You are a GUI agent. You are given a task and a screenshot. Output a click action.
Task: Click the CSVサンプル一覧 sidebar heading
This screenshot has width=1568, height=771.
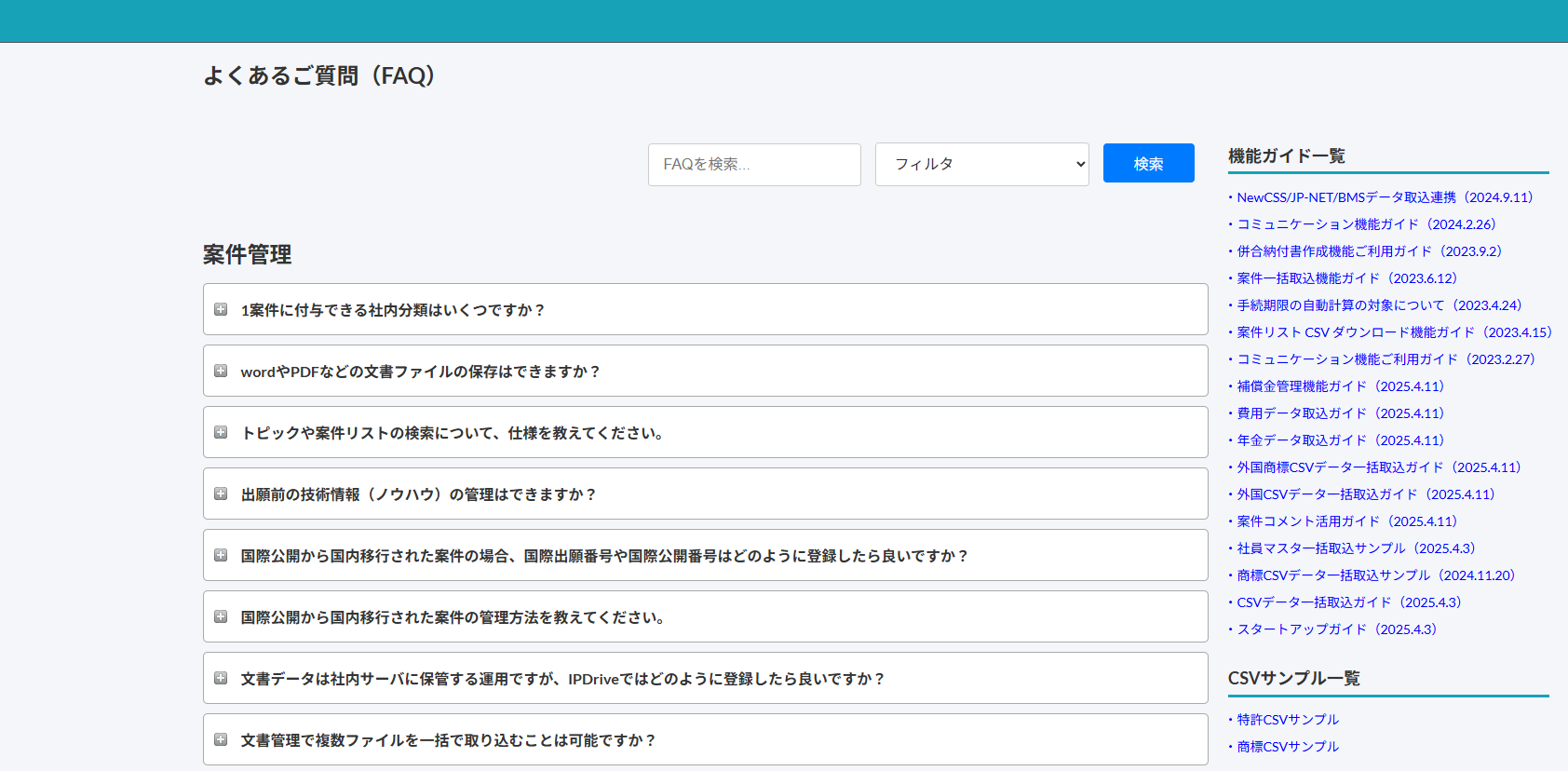(x=1294, y=678)
